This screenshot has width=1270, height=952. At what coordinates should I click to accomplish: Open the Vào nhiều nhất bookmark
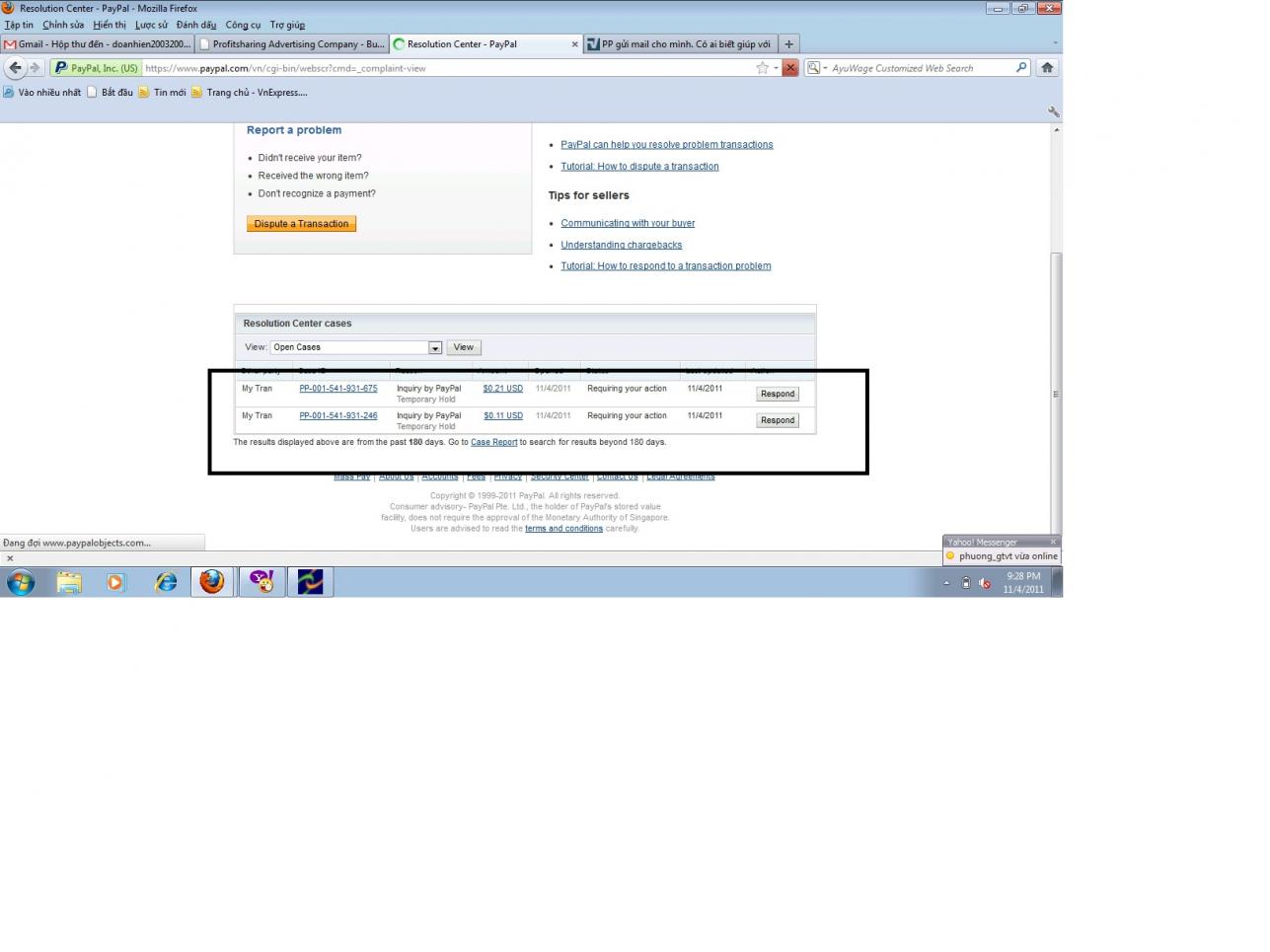(x=42, y=92)
